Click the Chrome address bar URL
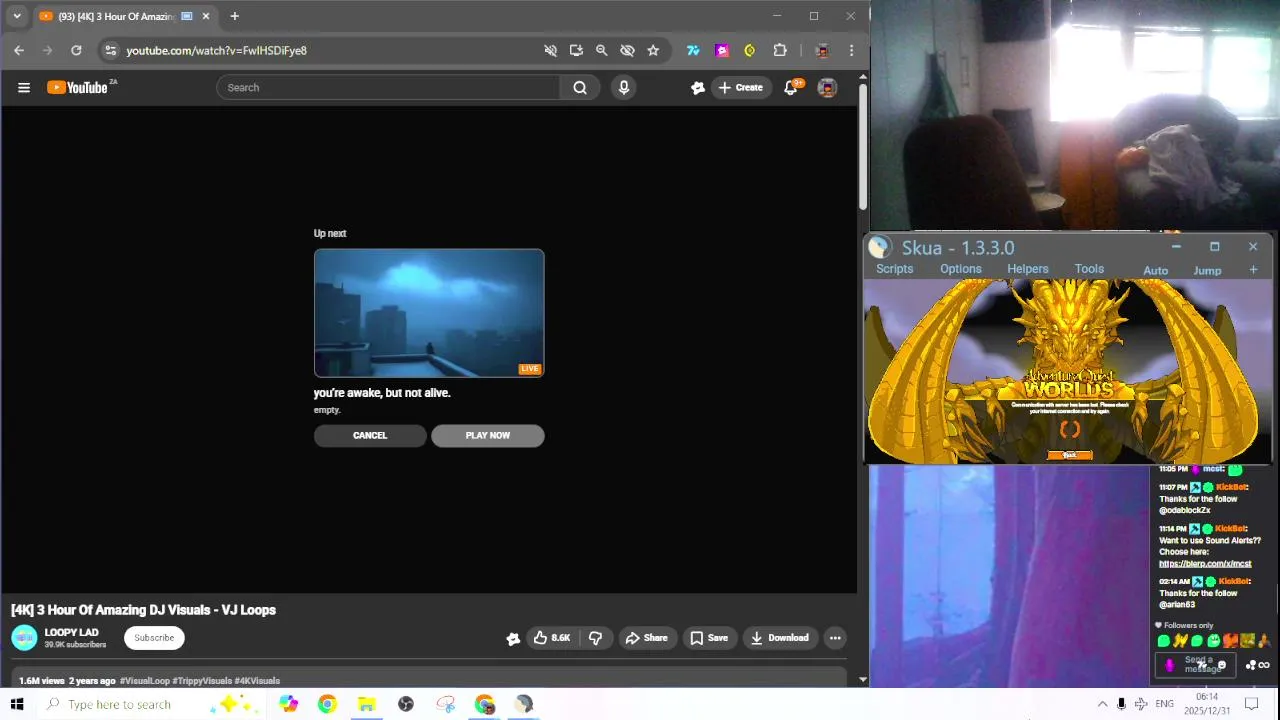 [216, 50]
